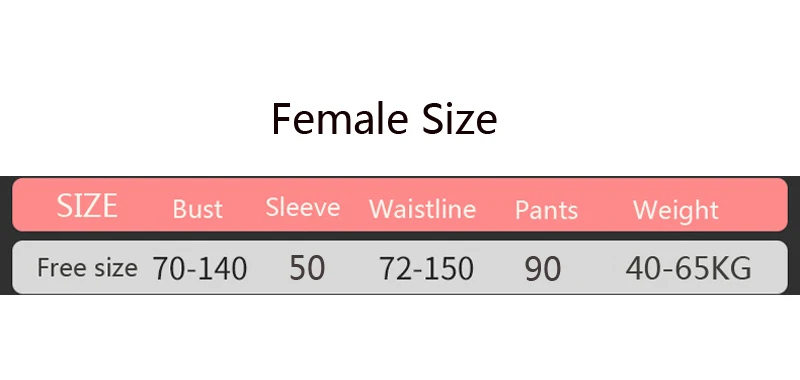800x380 pixels.
Task: Click the 40-65KG weight value
Action: tap(688, 268)
